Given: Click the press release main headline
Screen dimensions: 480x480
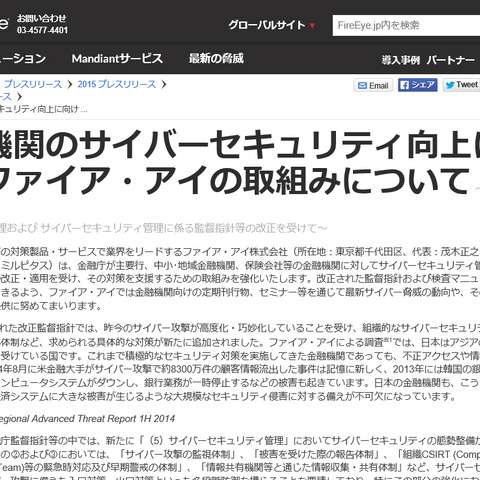Looking at the screenshot, I should 240,162.
